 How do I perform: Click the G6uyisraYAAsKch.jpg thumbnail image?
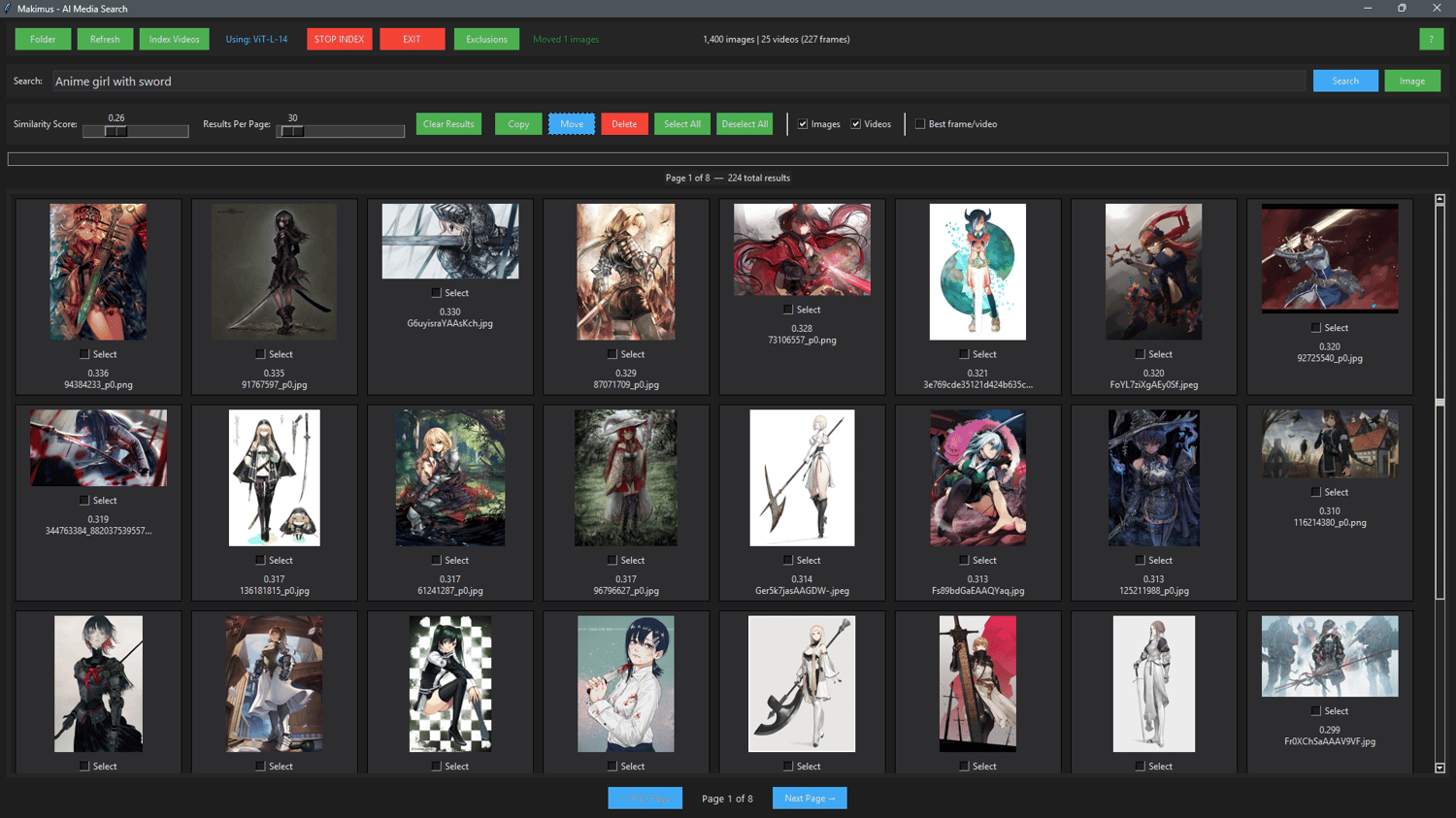450,242
